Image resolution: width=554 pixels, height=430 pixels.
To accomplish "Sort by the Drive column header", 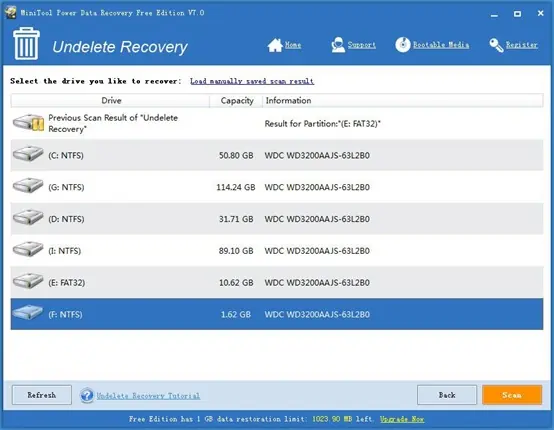I will [x=111, y=101].
